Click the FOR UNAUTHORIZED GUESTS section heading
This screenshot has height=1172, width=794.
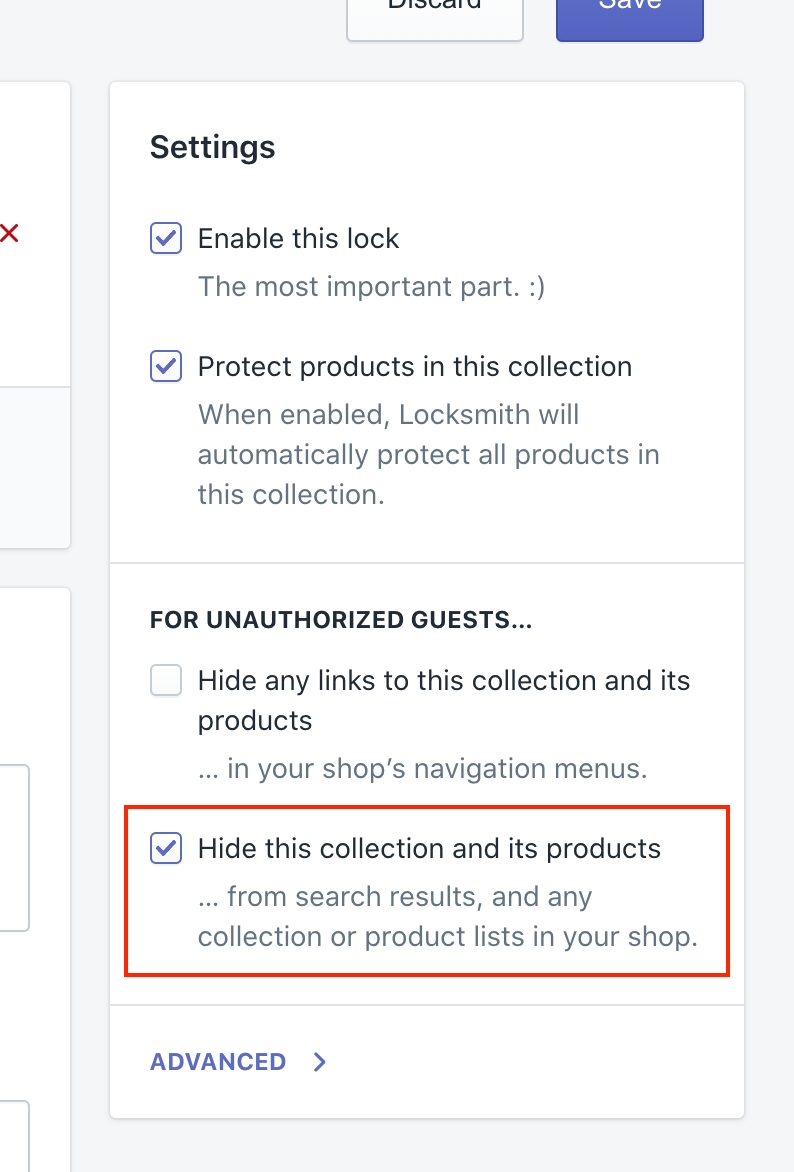tap(340, 621)
